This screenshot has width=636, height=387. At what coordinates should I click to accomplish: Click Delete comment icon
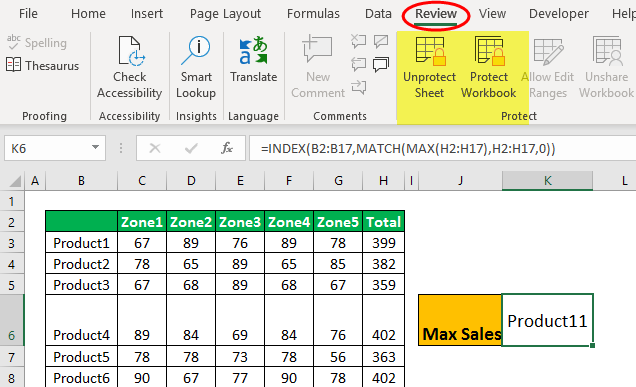coord(358,41)
